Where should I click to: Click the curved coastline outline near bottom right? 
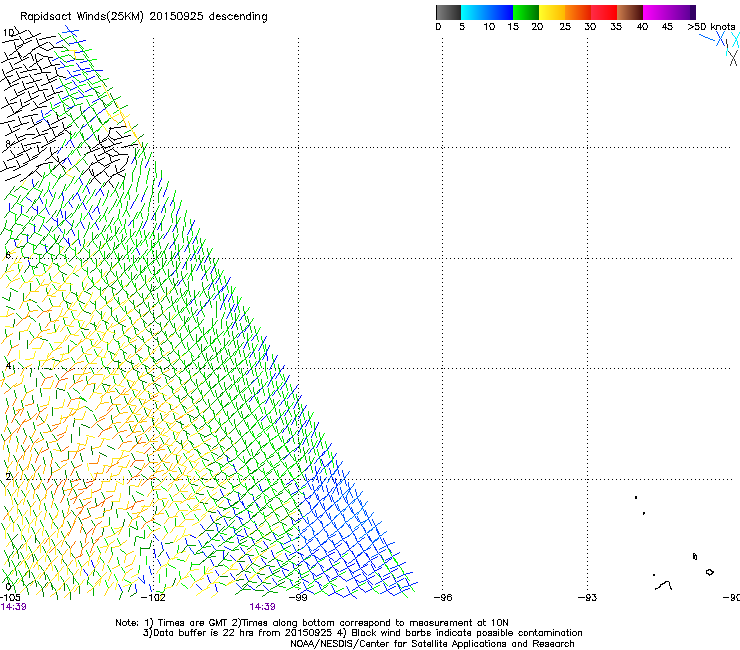(664, 586)
